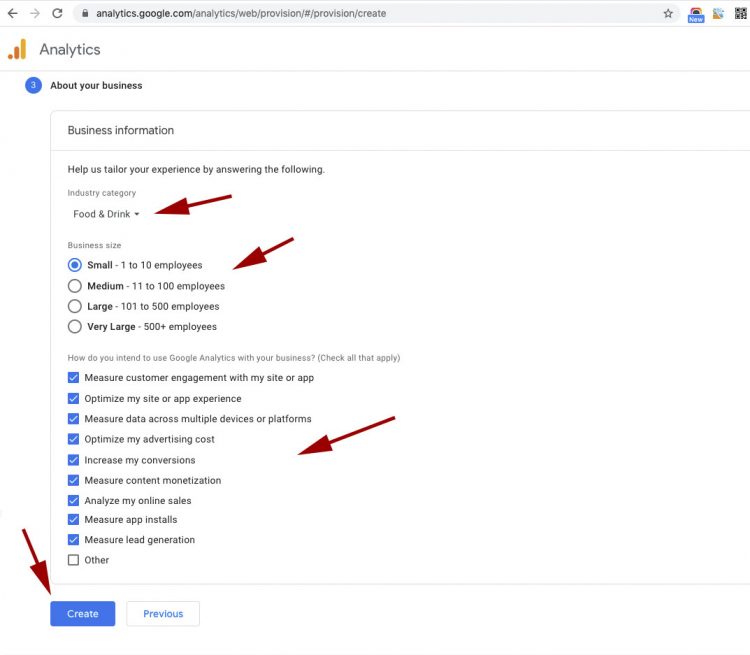
Task: Click the browser forward arrow
Action: click(x=35, y=13)
